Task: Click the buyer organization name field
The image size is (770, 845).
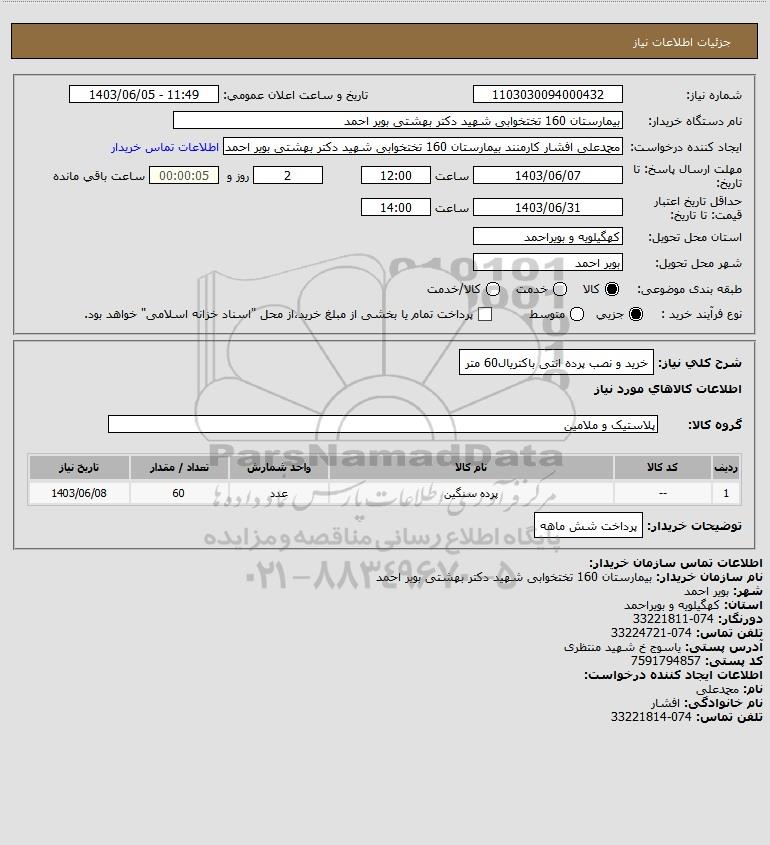Action: pyautogui.click(x=398, y=120)
